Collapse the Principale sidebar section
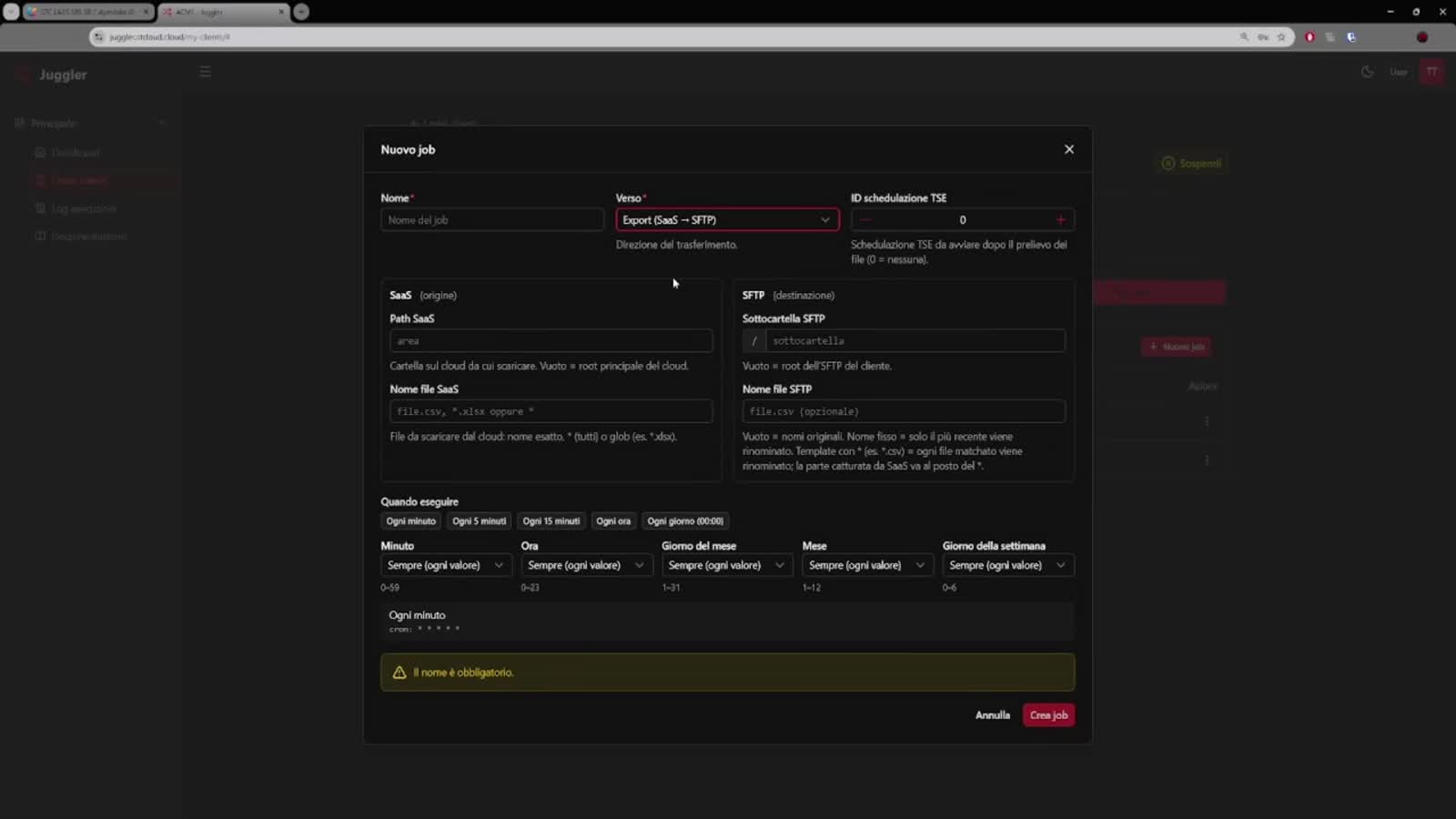This screenshot has width=1456, height=819. [162, 123]
